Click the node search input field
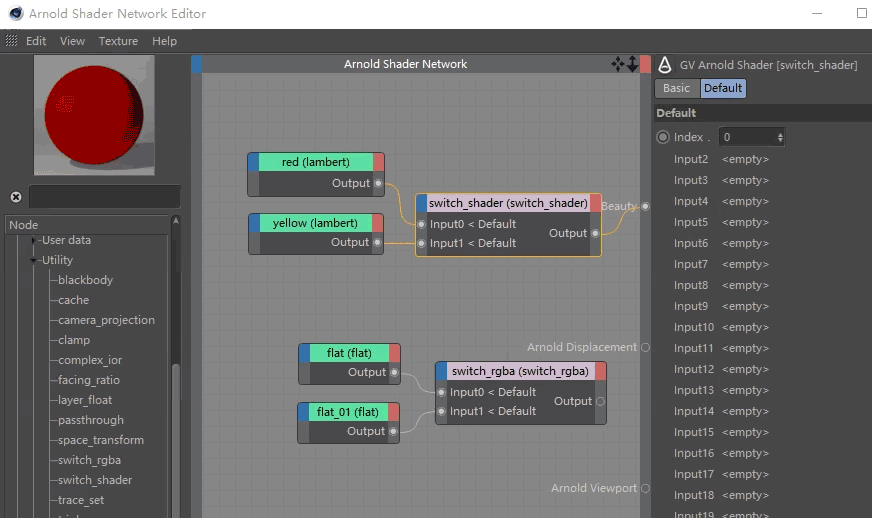This screenshot has height=518, width=872. (105, 197)
